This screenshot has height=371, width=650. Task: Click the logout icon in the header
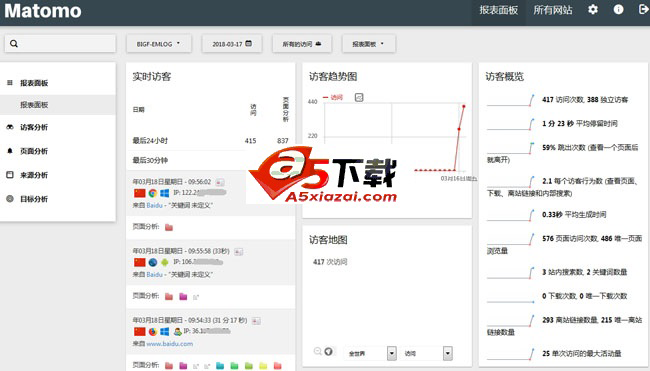click(644, 9)
